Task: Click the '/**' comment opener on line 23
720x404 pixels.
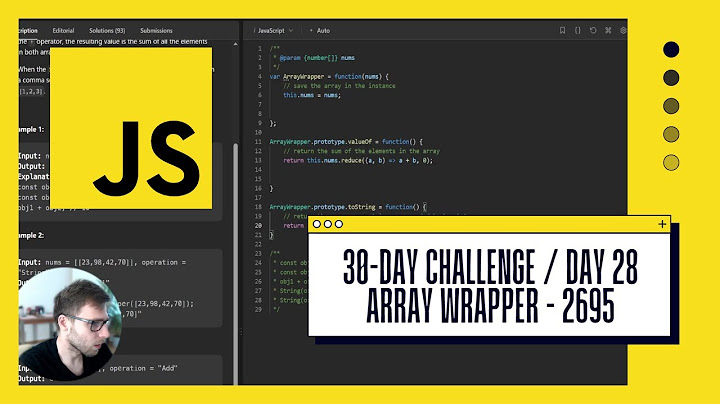Action: click(274, 253)
